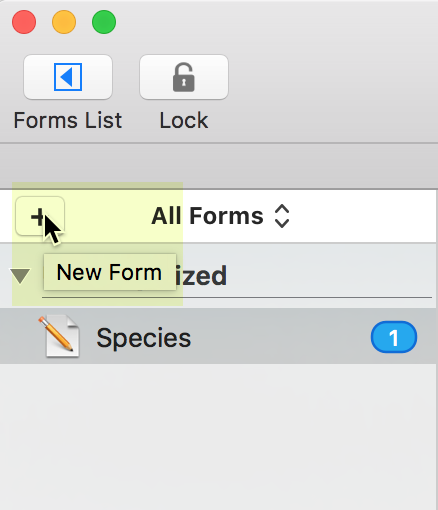Click the Forms List toolbar label

[68, 120]
